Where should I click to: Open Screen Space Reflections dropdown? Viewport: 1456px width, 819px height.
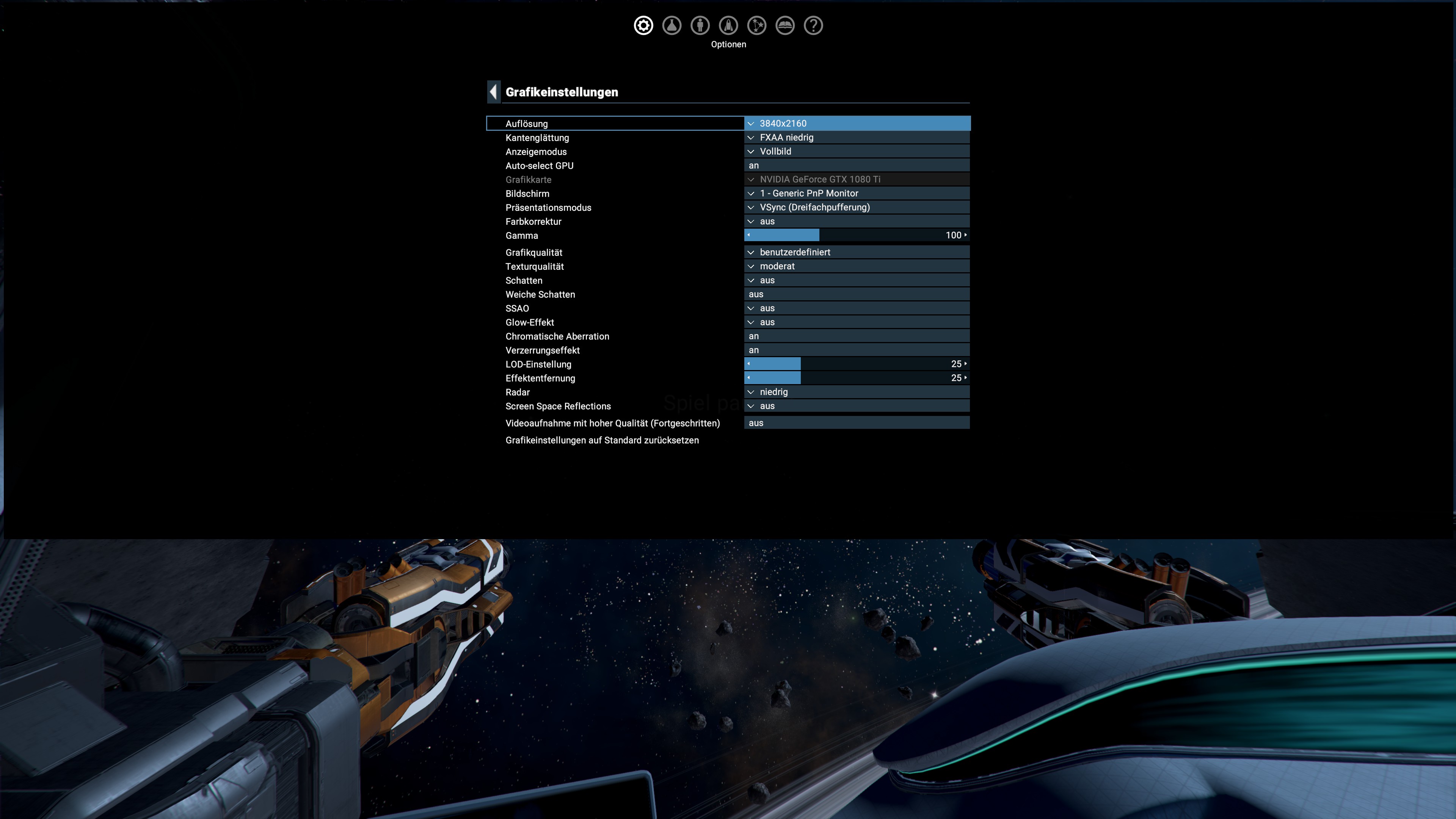pos(857,406)
